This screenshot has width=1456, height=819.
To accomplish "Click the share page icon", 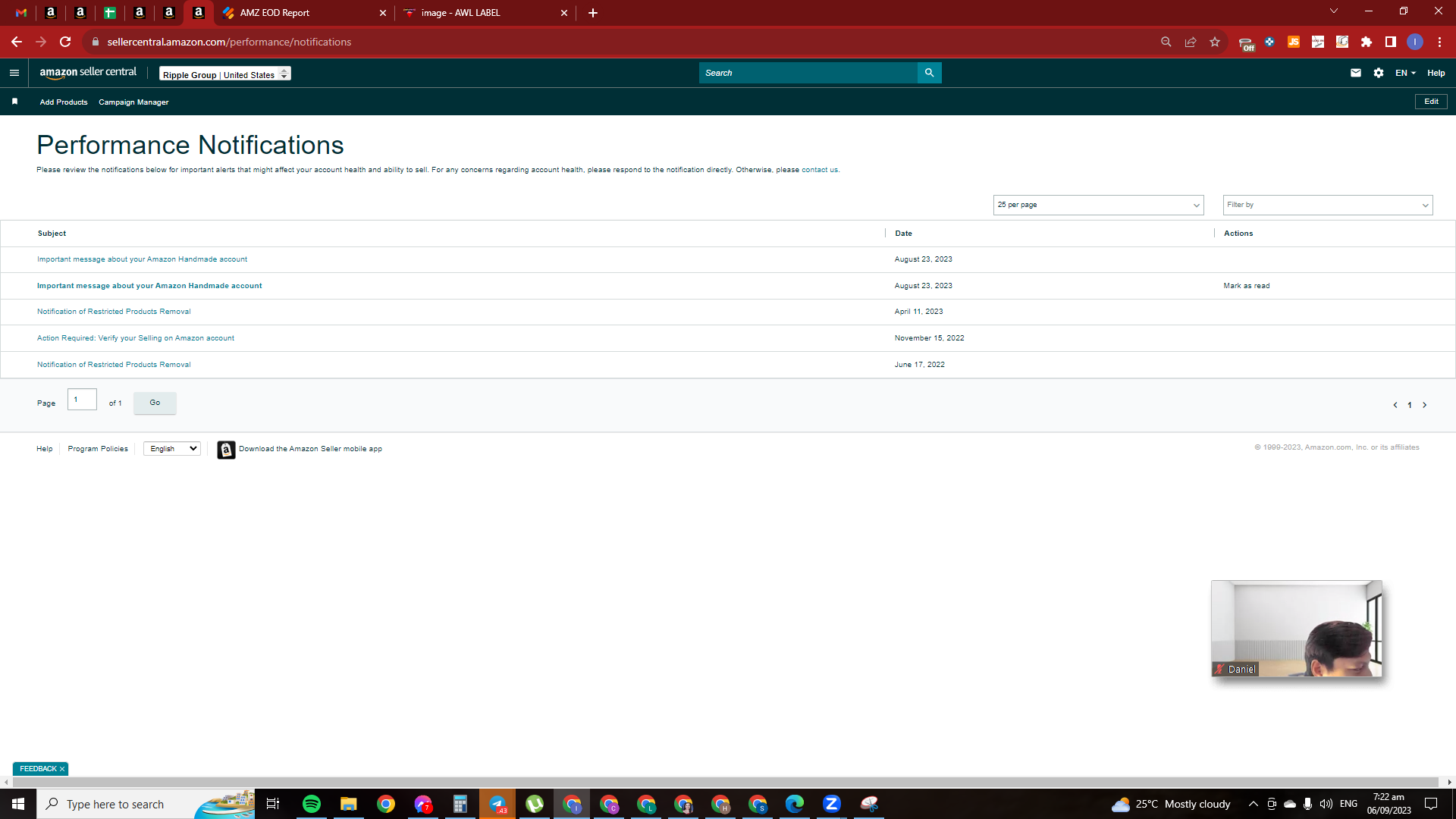I will pyautogui.click(x=1191, y=42).
